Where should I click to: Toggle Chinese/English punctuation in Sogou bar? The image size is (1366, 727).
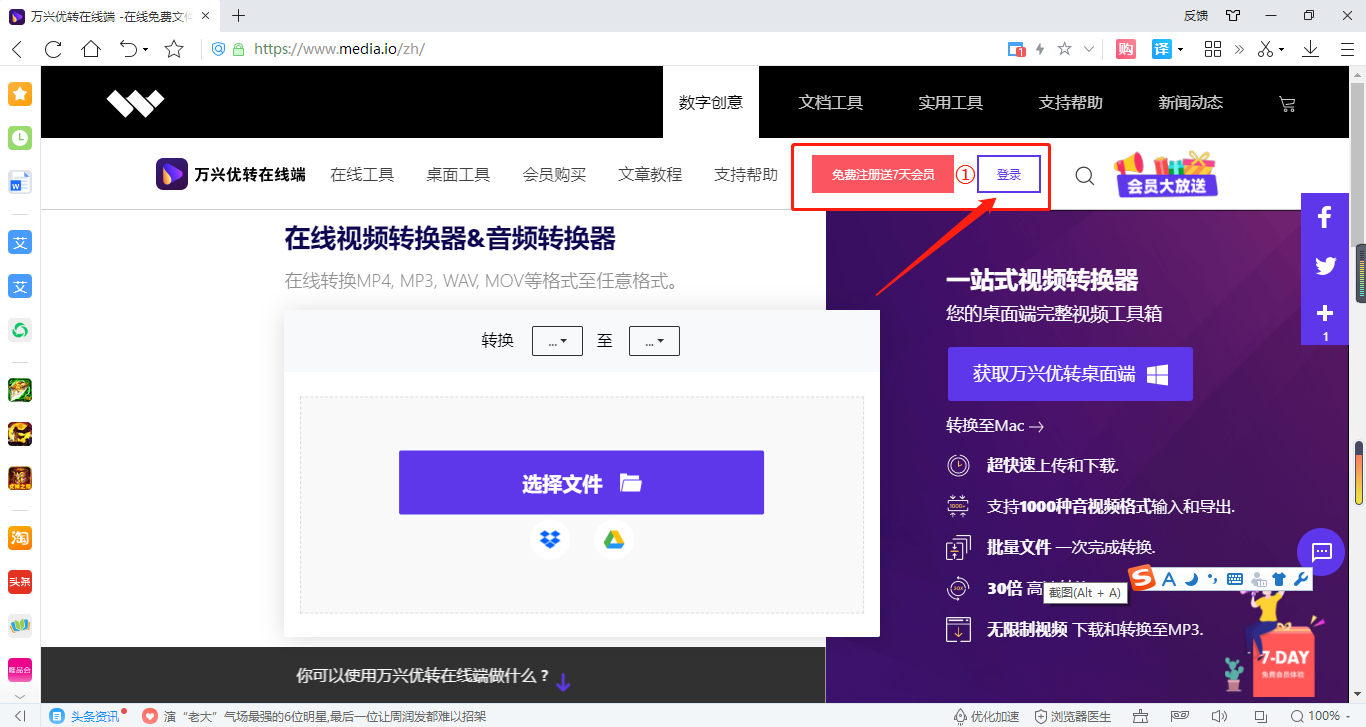1211,579
